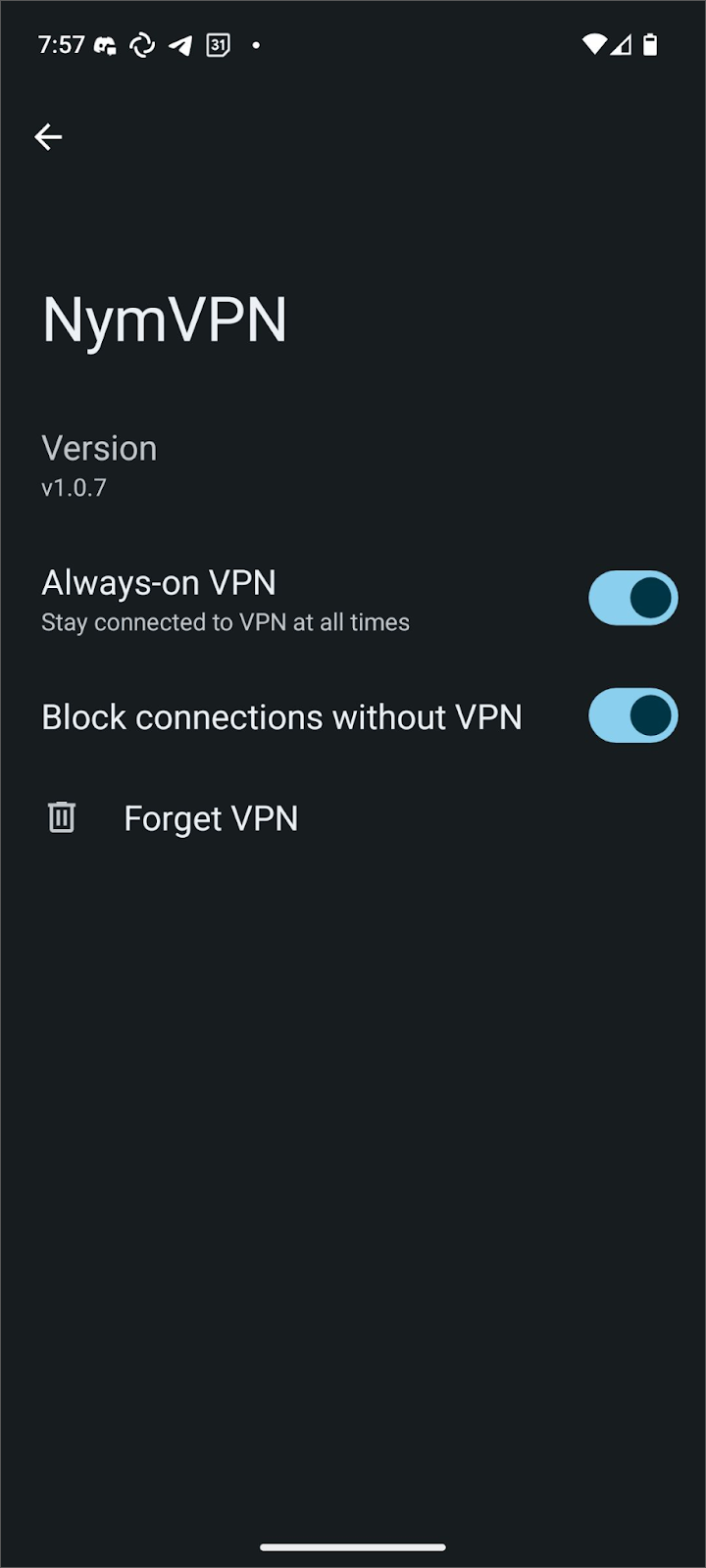Open the Telegram notification icon
This screenshot has width=706, height=1568.
point(180,45)
